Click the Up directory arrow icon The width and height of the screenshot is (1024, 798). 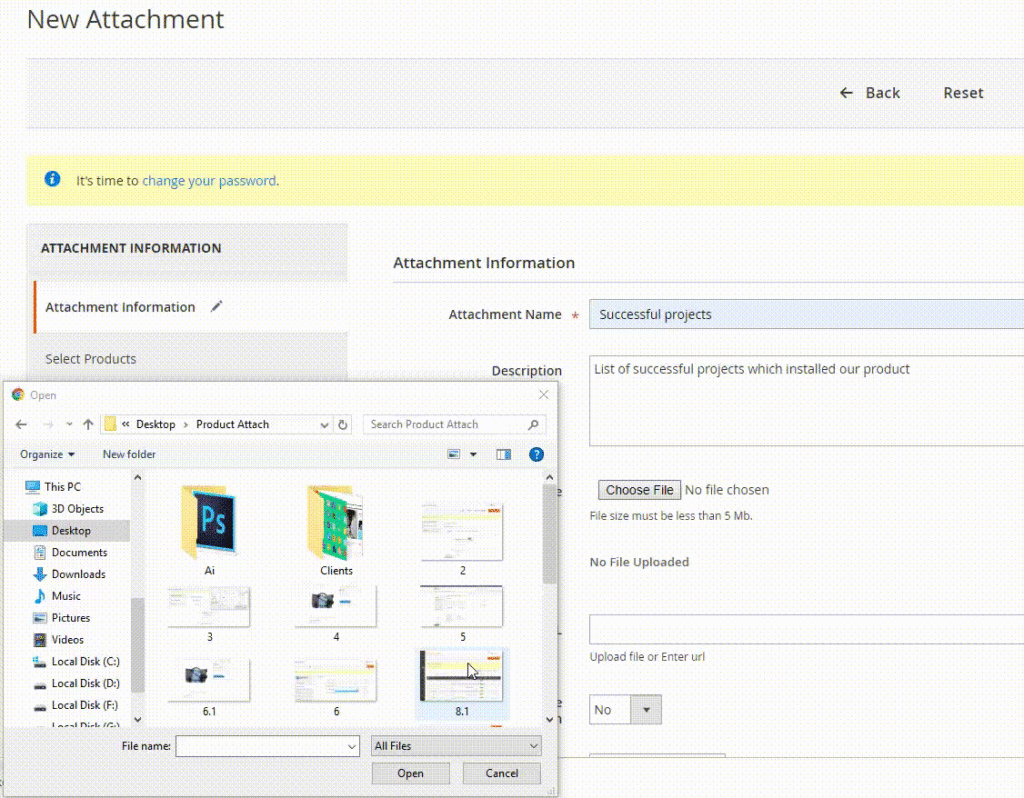pyautogui.click(x=88, y=424)
